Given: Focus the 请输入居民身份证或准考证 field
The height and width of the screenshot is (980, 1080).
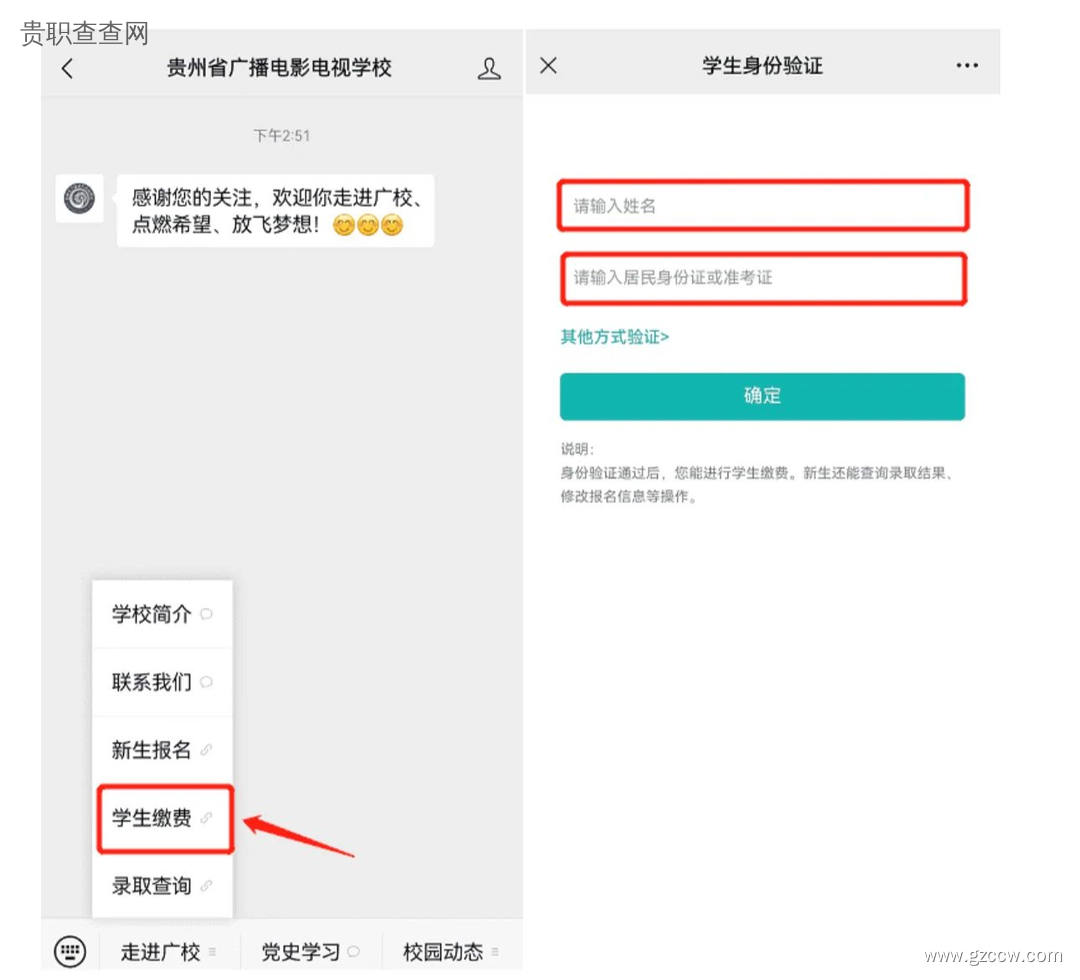Looking at the screenshot, I should 763,278.
